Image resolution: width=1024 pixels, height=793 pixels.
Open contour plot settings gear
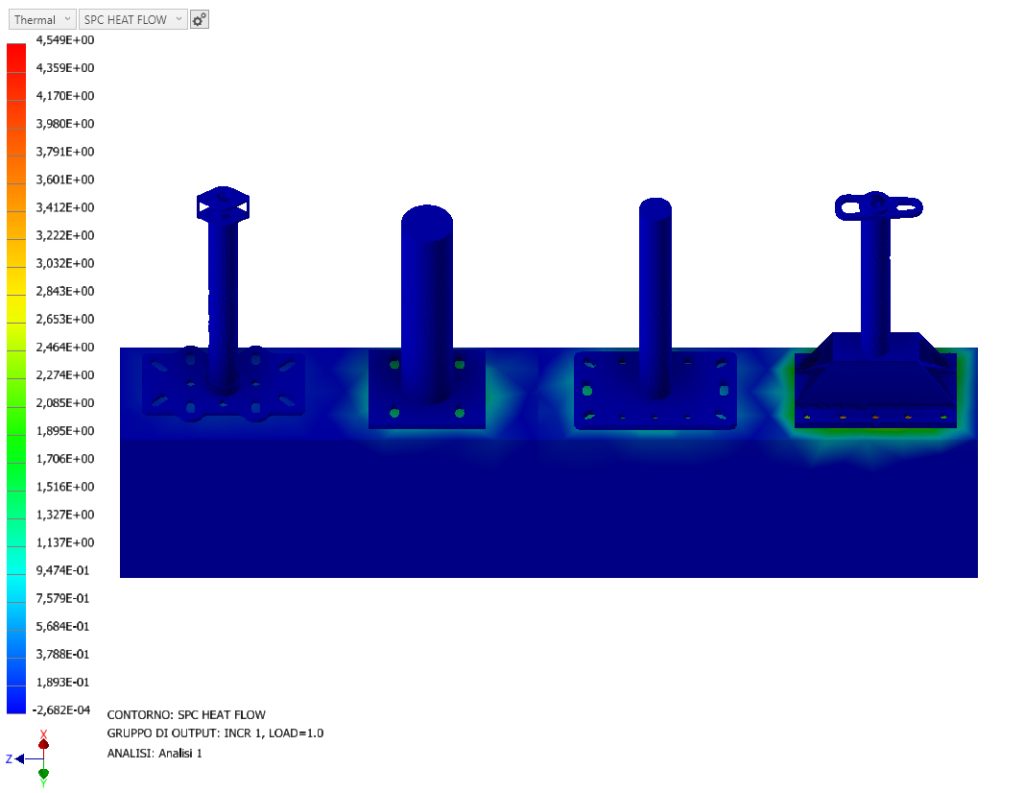199,20
